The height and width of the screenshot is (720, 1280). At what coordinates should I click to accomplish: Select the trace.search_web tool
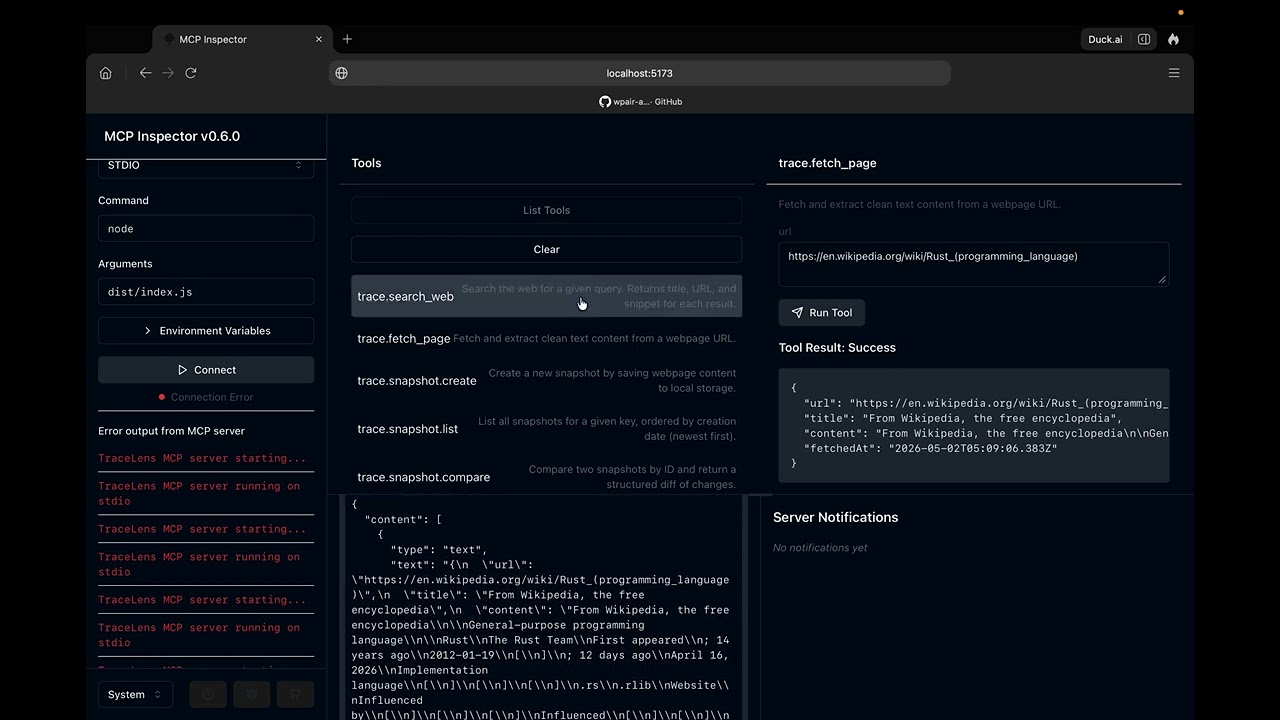tap(546, 296)
